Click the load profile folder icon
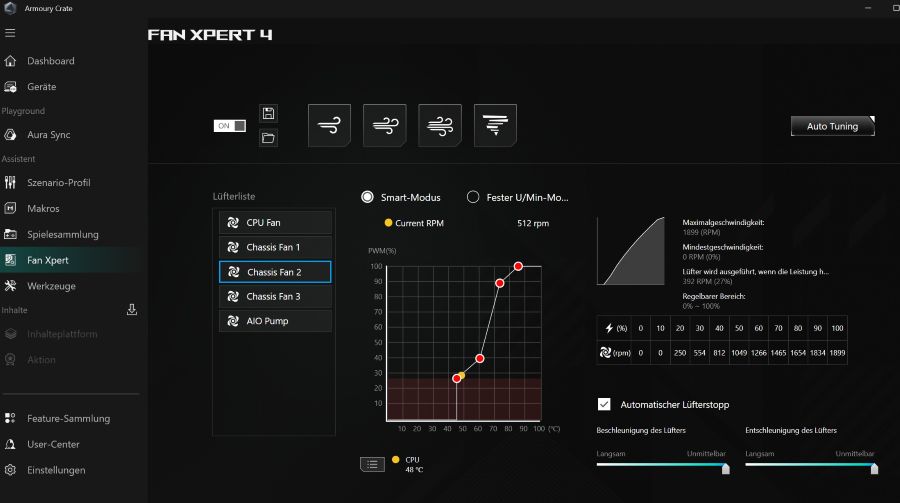 [267, 138]
